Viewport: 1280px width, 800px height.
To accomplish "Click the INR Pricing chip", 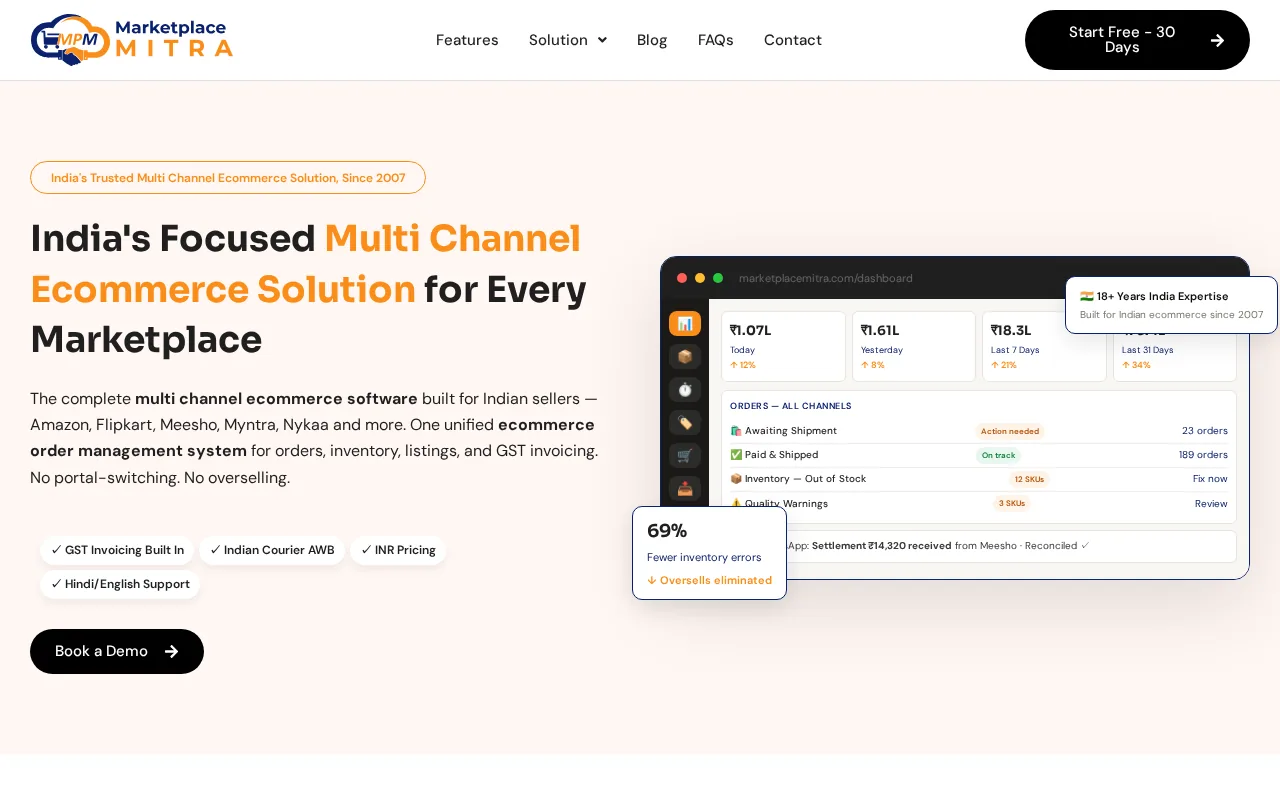I will (398, 550).
